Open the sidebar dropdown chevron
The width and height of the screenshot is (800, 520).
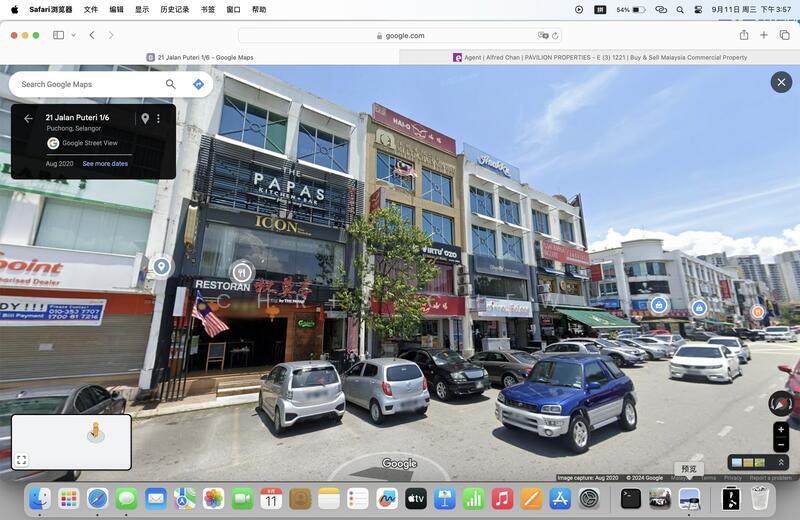[x=73, y=35]
